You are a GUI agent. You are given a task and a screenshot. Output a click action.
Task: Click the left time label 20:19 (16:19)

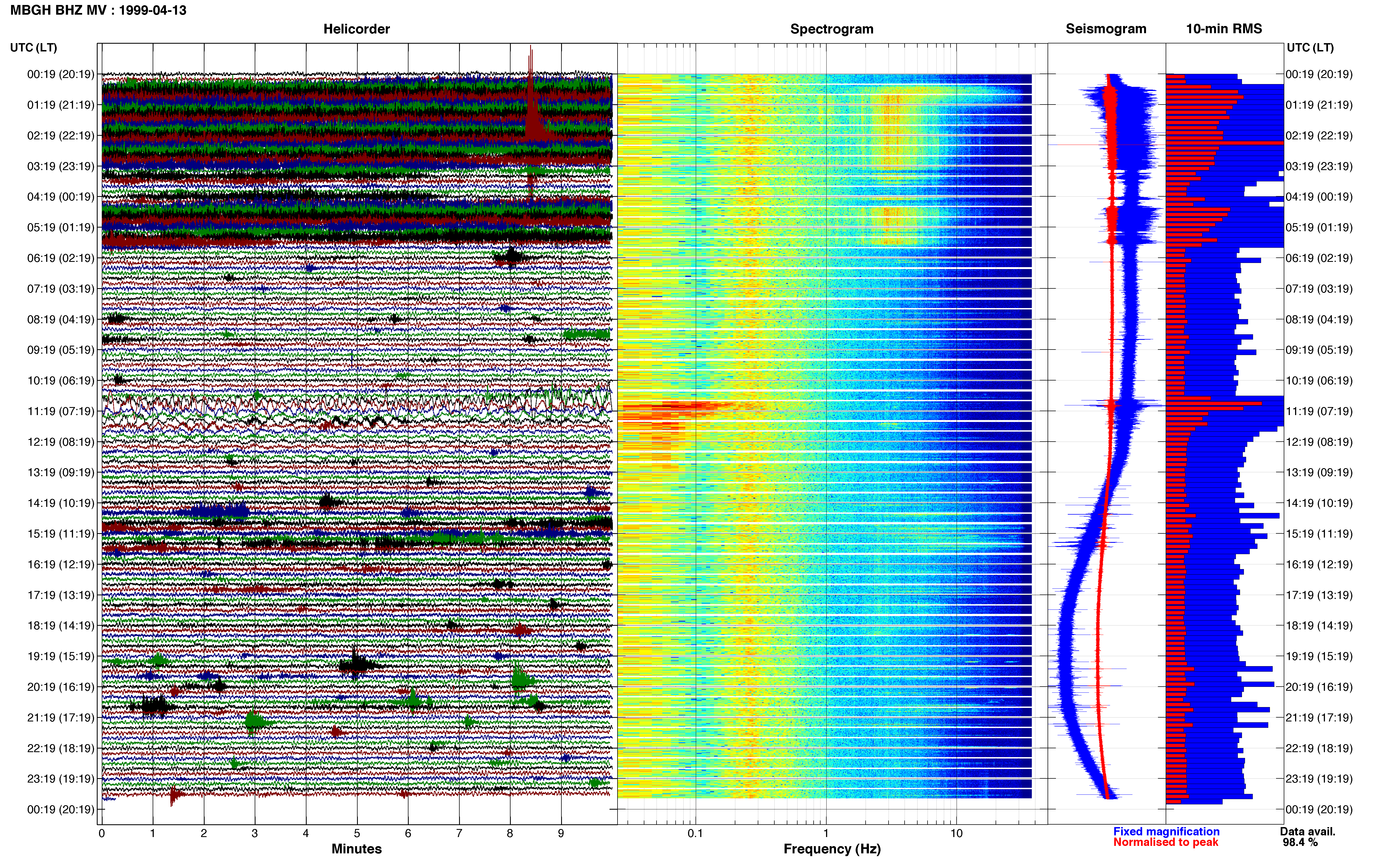[60, 687]
